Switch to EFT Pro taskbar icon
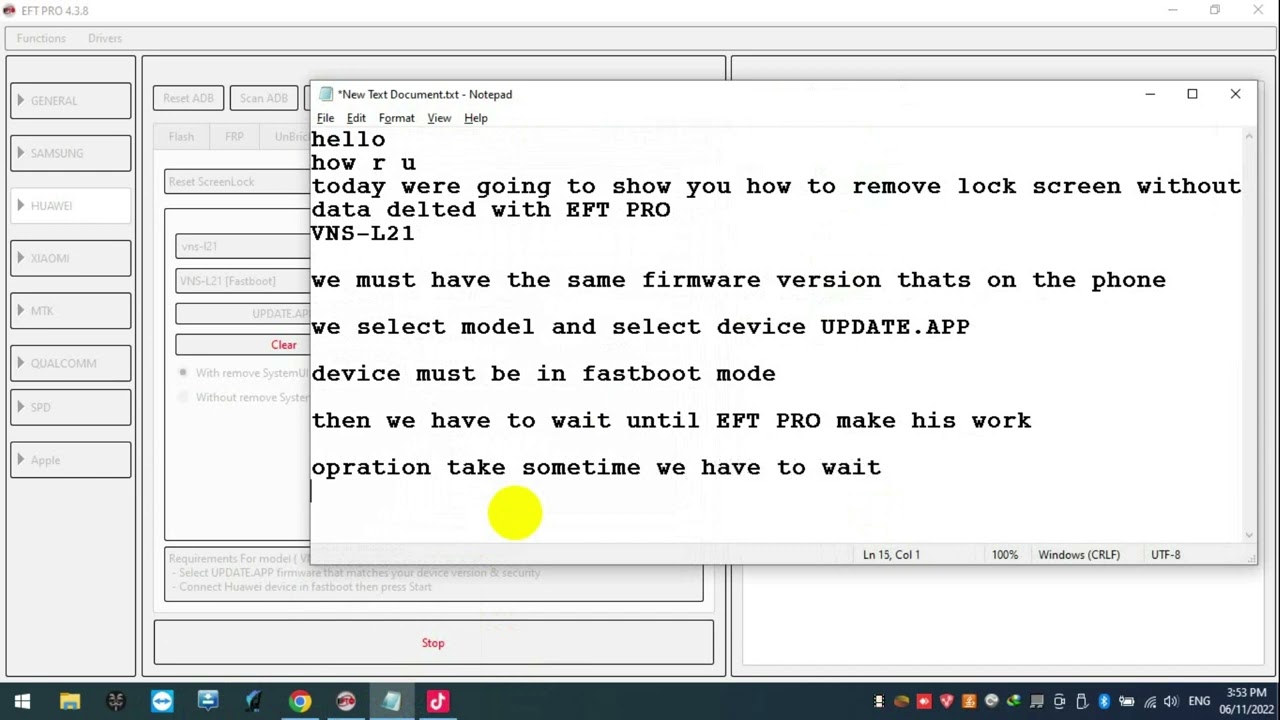The width and height of the screenshot is (1280, 720). (x=346, y=701)
